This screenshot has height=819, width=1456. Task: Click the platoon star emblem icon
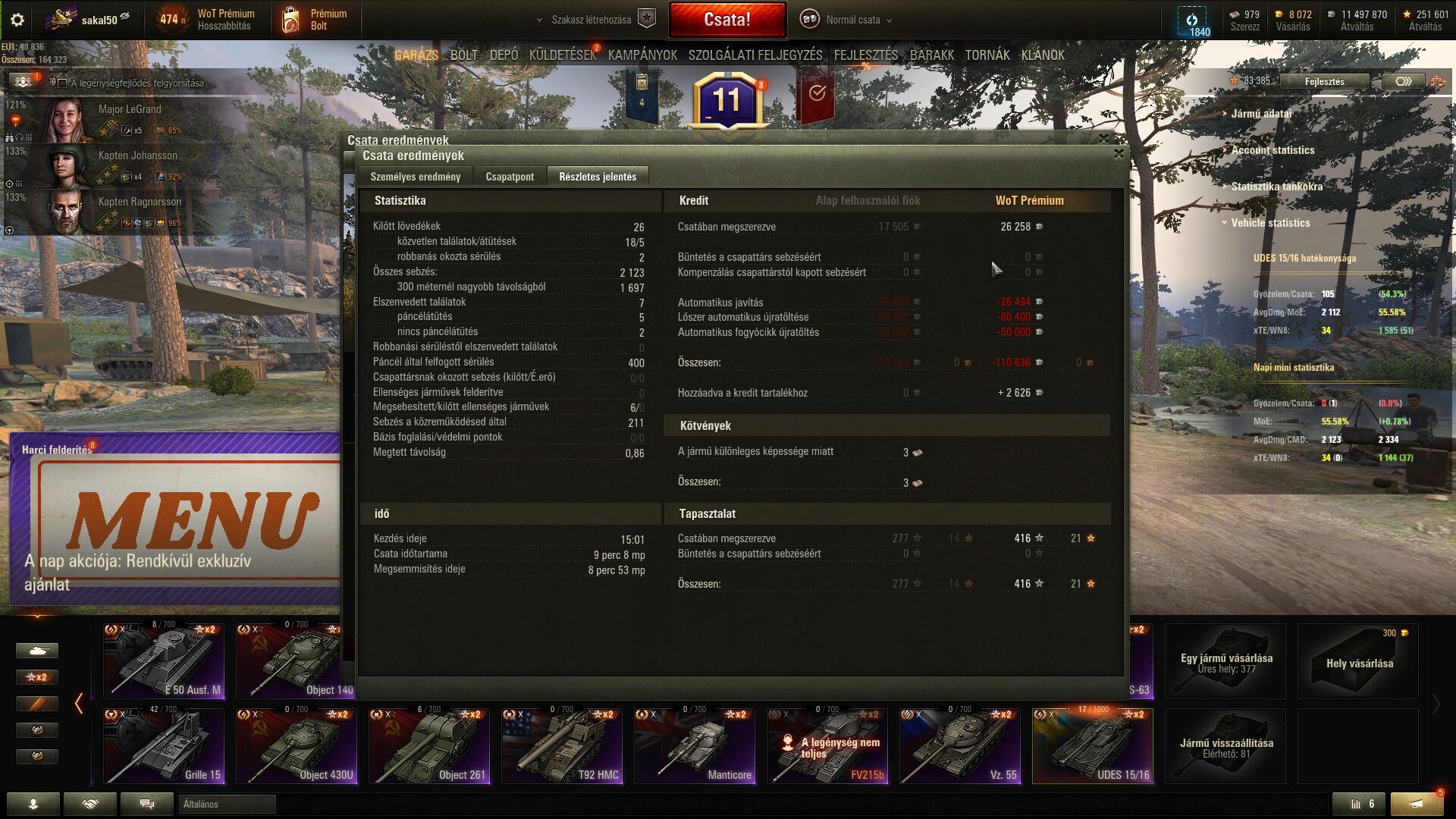[x=646, y=19]
